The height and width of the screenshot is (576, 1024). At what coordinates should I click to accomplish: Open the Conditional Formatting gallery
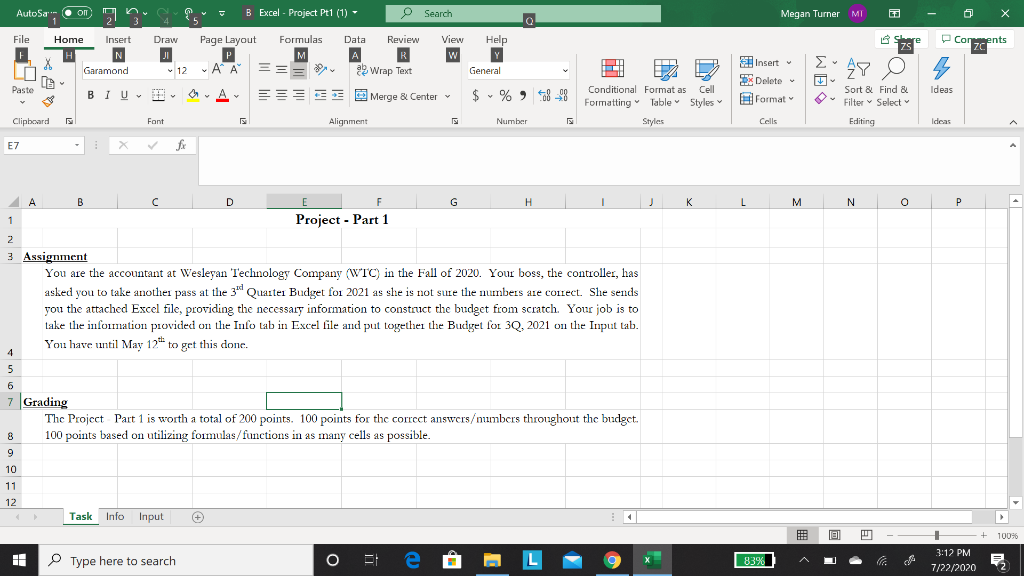click(612, 84)
